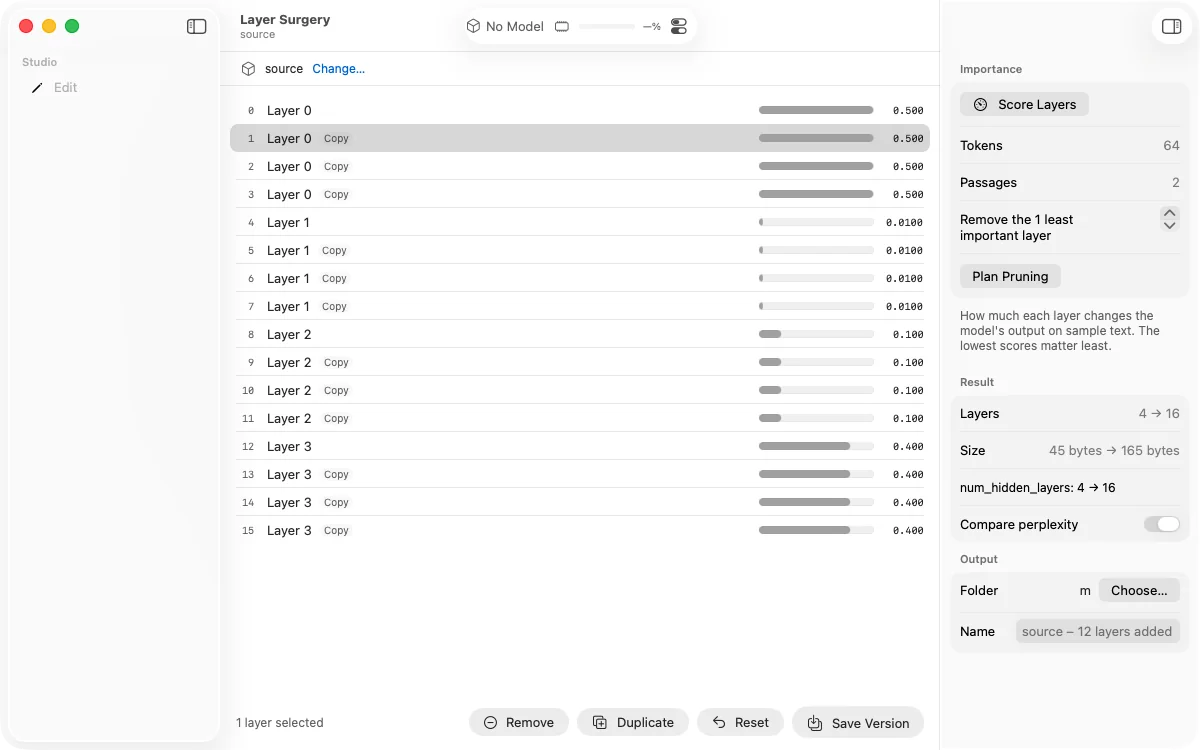
Task: Click the "num_hidden_layers: 4 → 16" line
Action: tap(1038, 487)
